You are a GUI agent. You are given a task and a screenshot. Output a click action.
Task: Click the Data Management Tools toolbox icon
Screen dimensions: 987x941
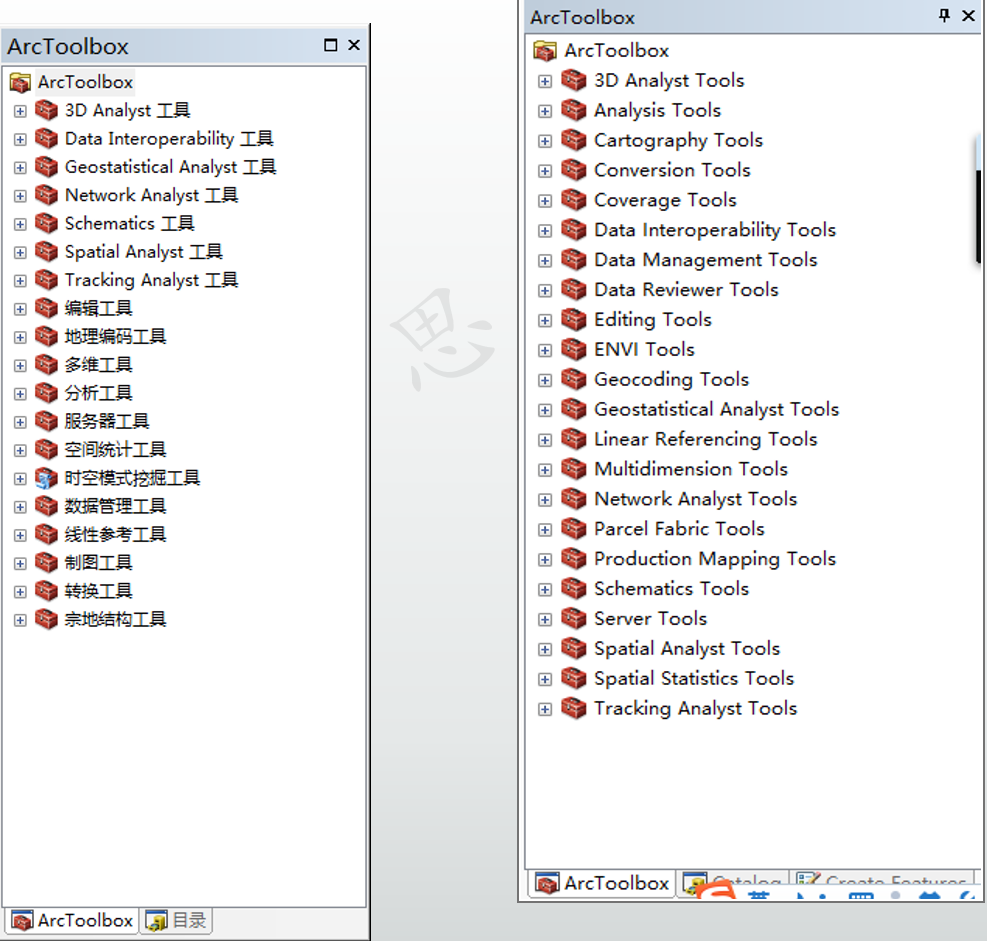pos(573,260)
